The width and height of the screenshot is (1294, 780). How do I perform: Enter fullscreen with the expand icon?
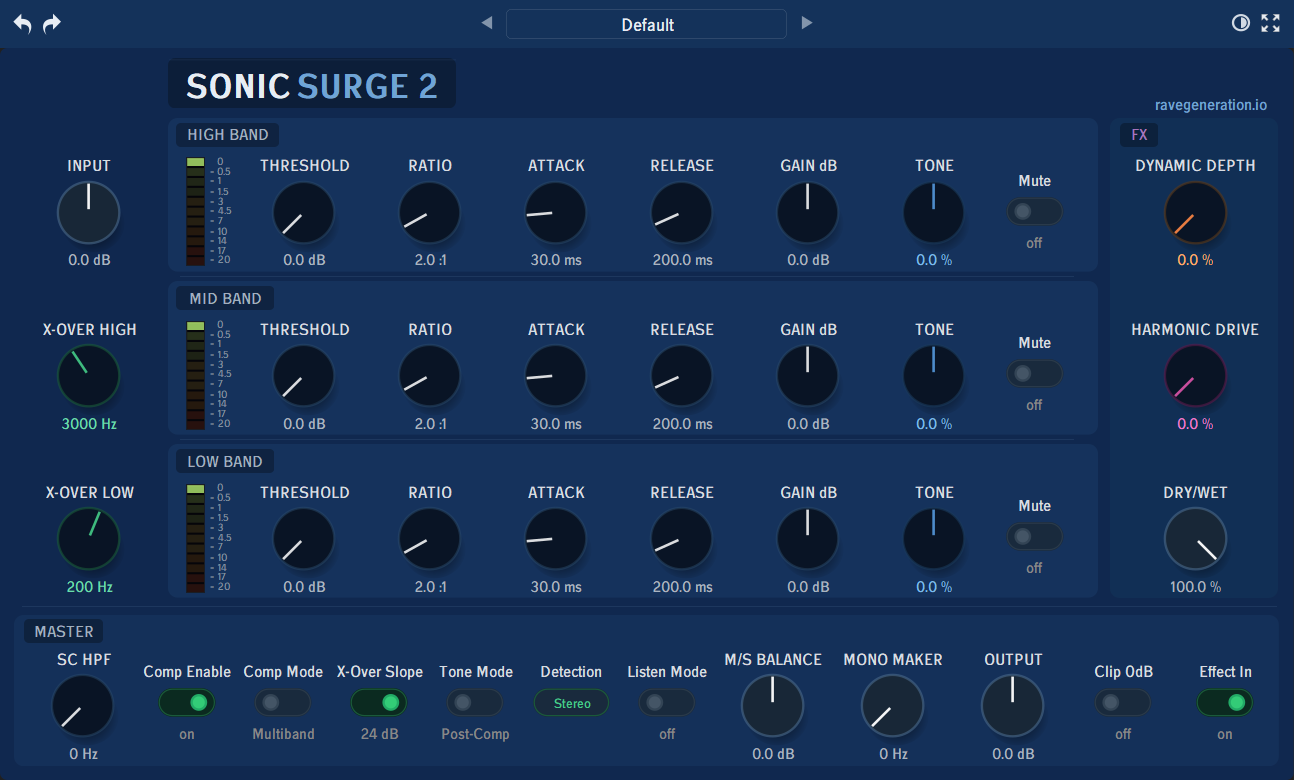click(1270, 22)
